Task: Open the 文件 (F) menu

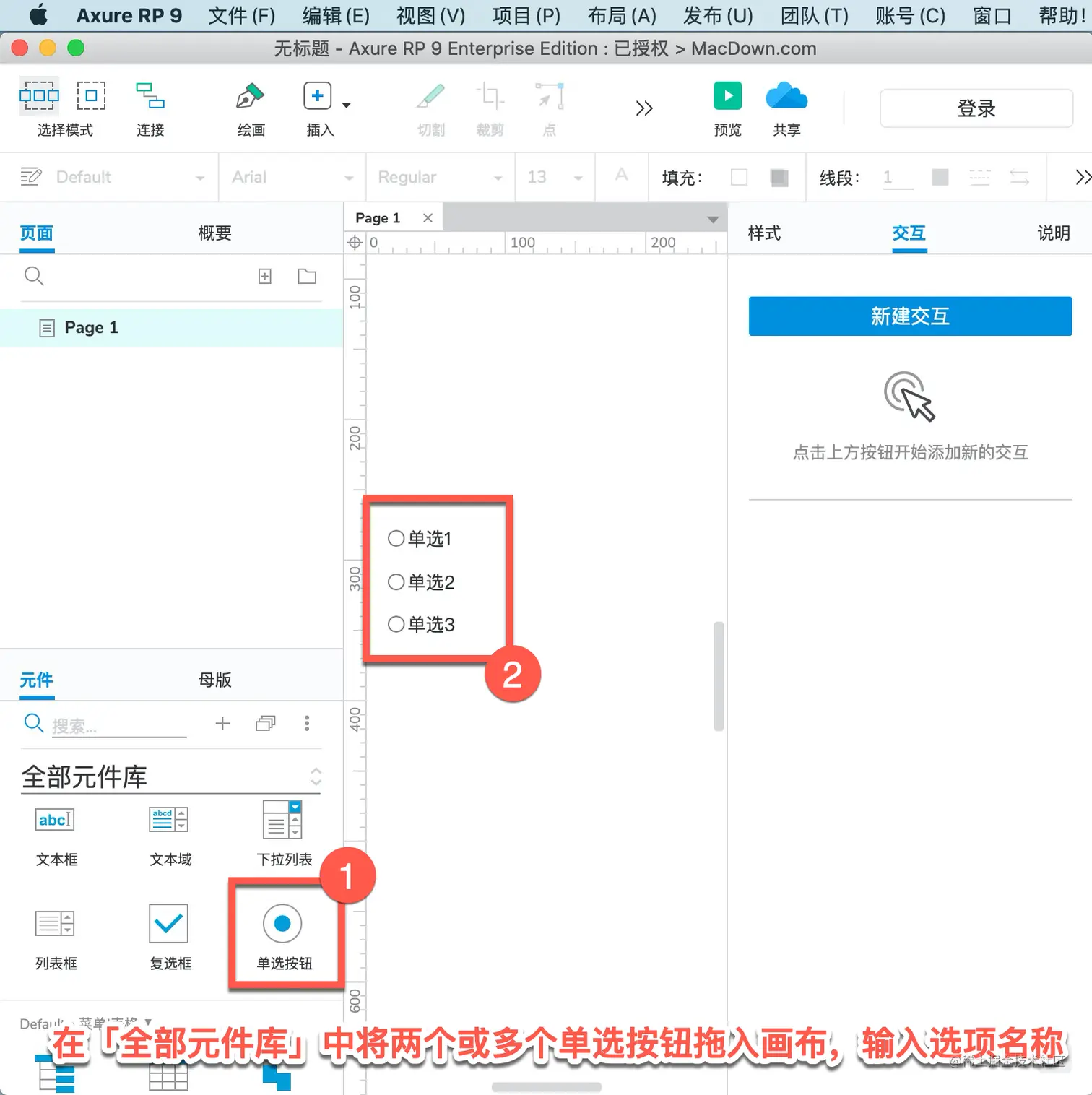Action: (x=242, y=15)
